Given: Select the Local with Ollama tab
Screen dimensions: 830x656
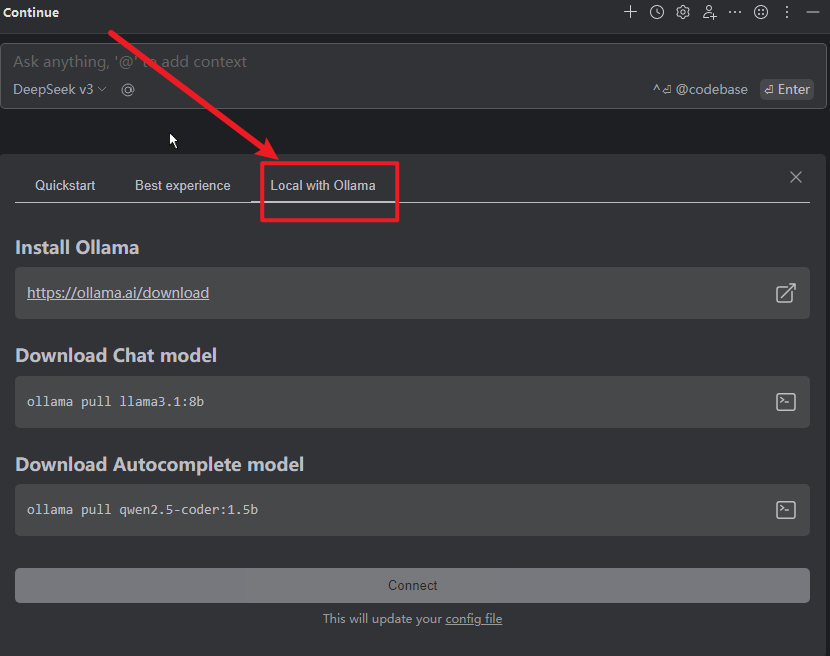Looking at the screenshot, I should (323, 185).
